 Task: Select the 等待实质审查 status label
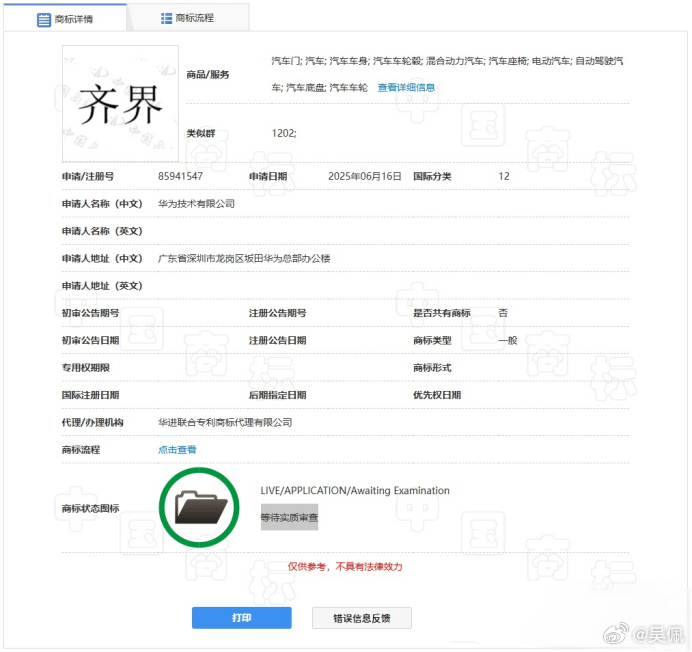pos(289,517)
